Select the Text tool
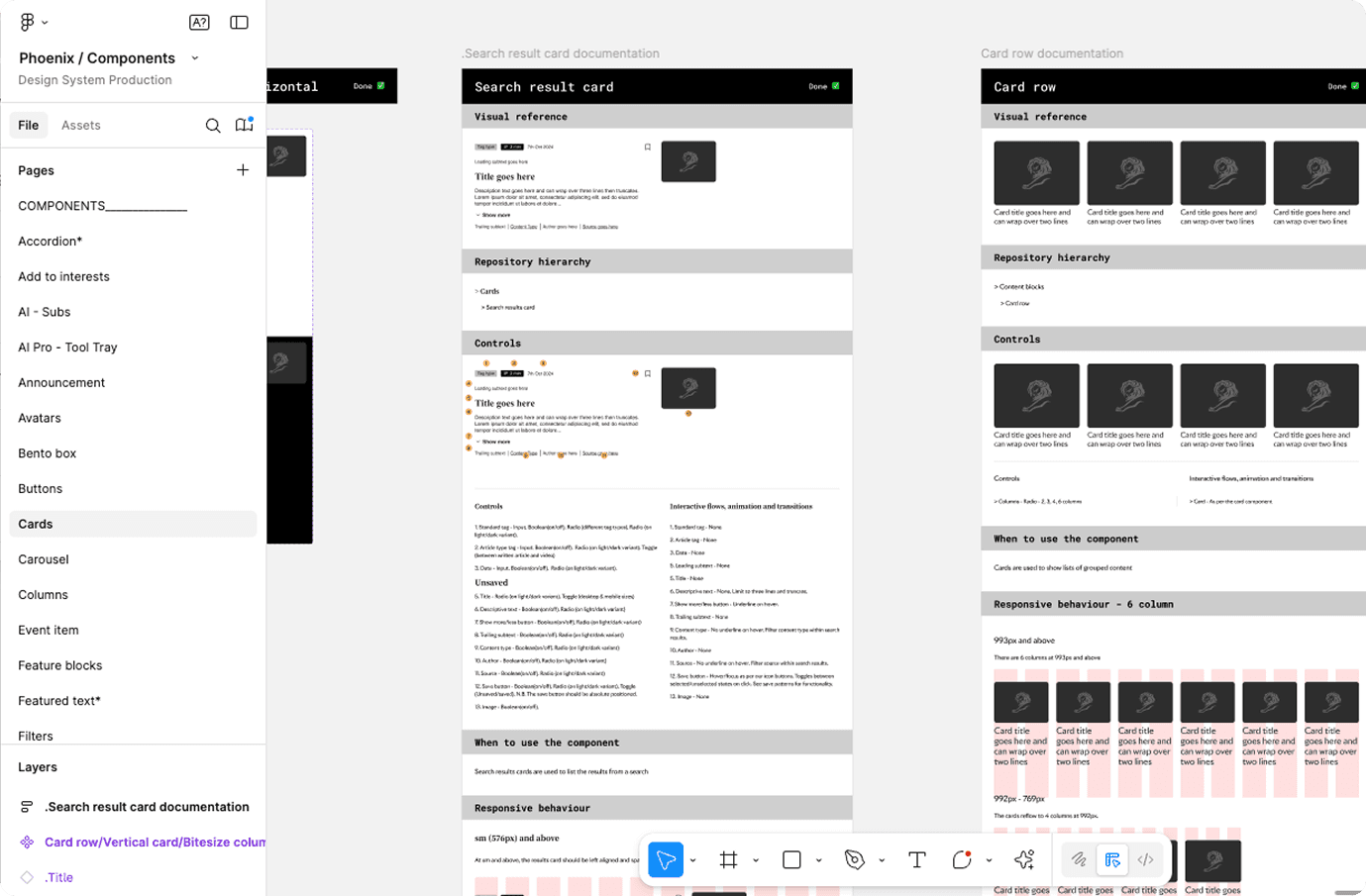Viewport: 1366px width, 896px height. (917, 859)
